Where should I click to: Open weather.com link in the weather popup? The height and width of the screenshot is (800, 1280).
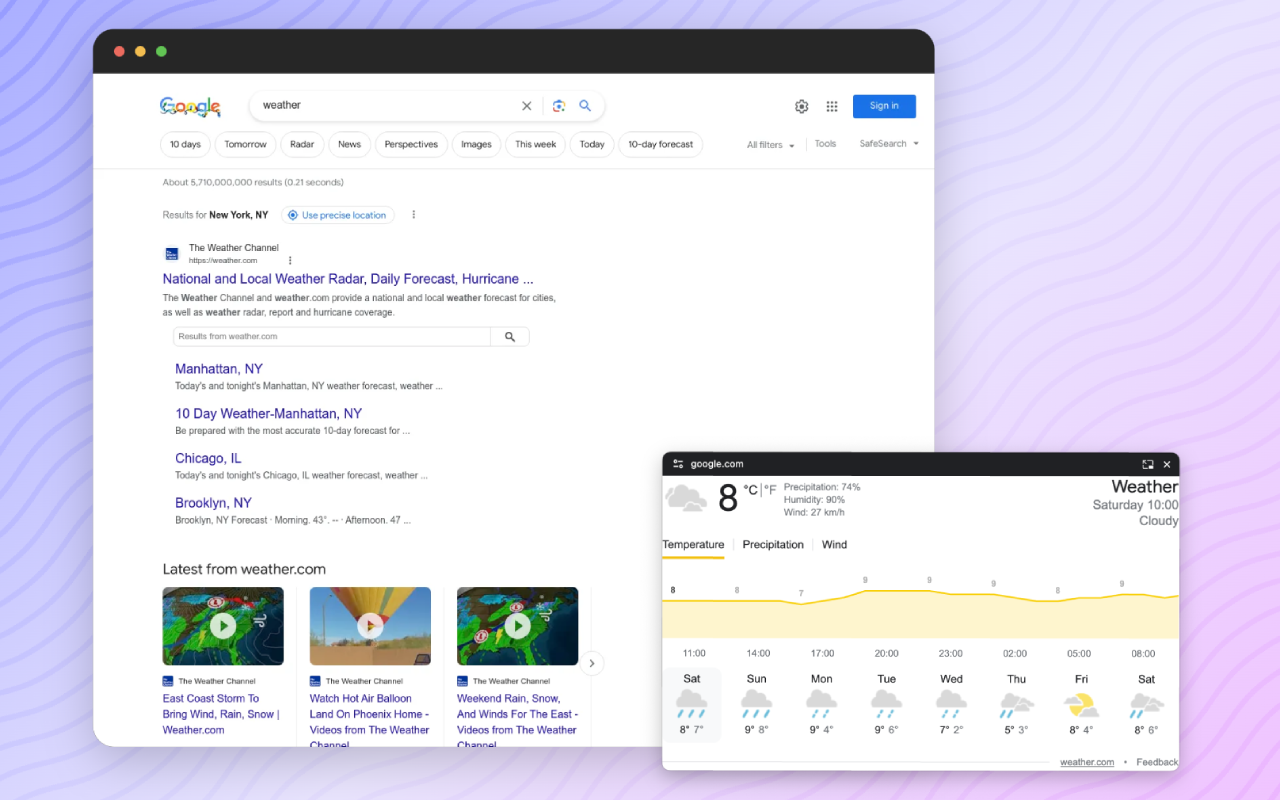click(x=1087, y=762)
